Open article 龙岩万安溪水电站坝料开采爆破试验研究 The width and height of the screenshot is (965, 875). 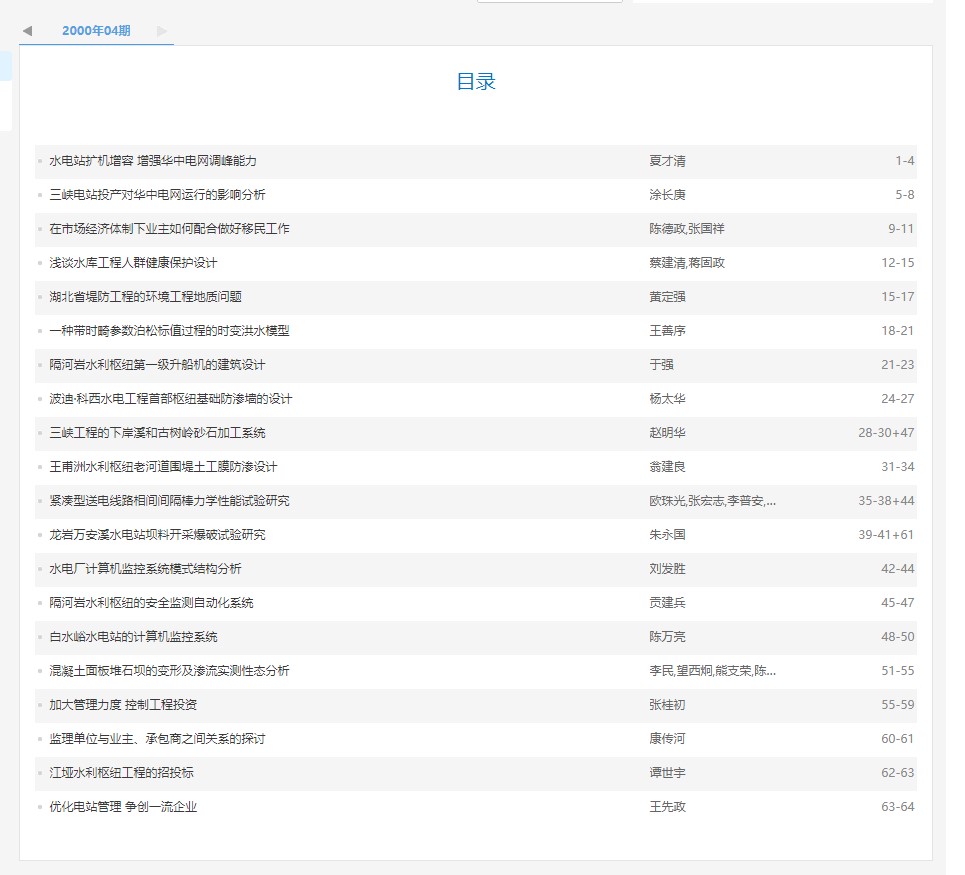[157, 535]
